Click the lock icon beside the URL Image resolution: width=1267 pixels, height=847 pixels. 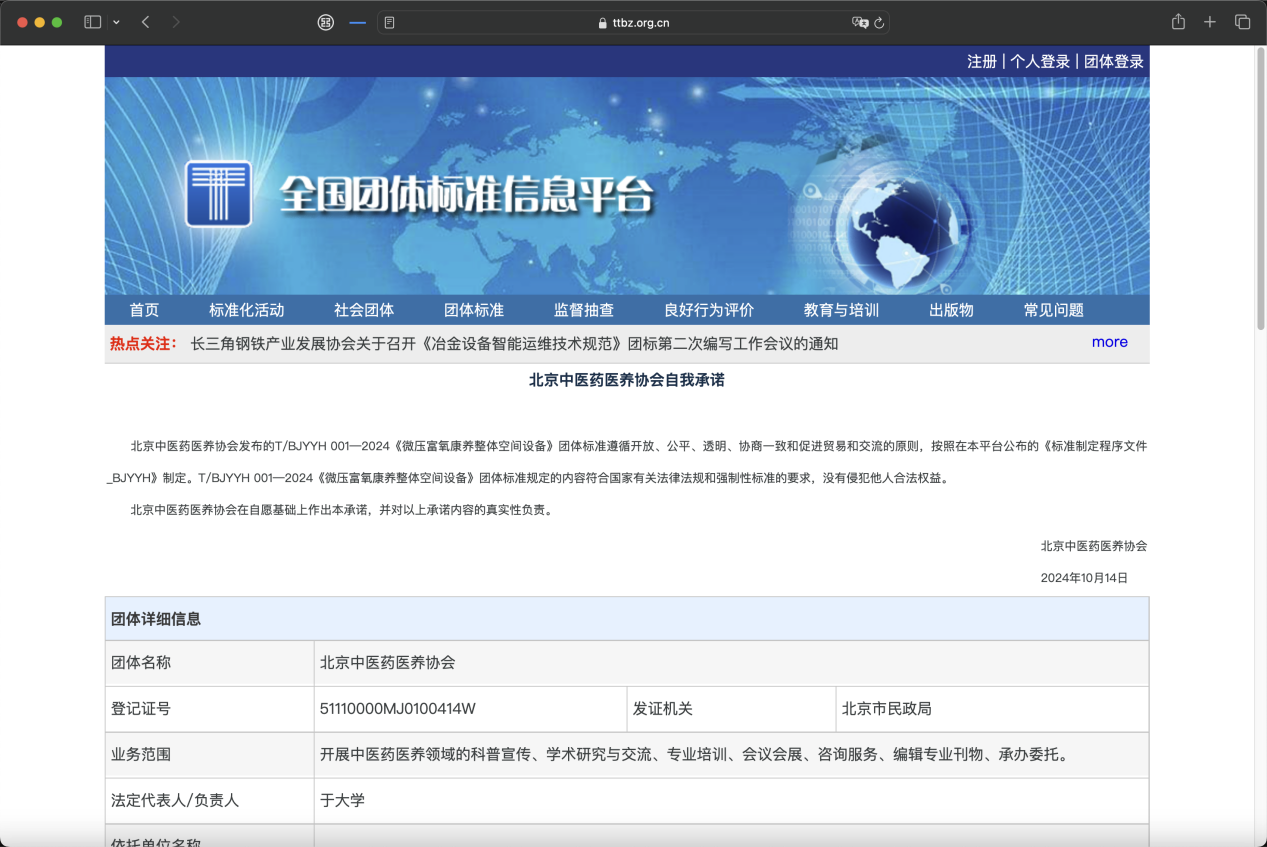602,23
